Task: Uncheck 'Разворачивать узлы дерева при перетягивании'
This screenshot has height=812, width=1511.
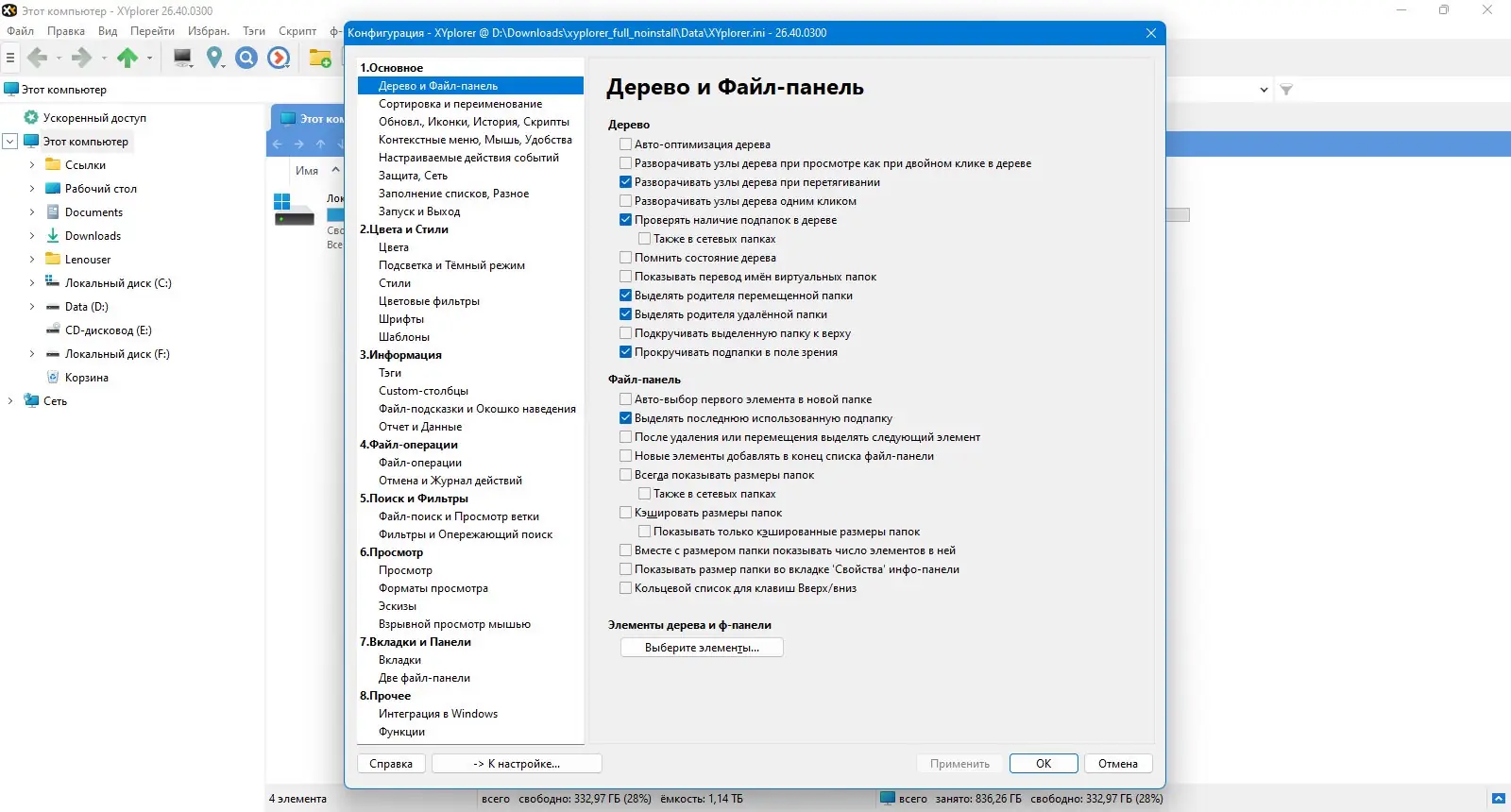Action: pyautogui.click(x=625, y=182)
